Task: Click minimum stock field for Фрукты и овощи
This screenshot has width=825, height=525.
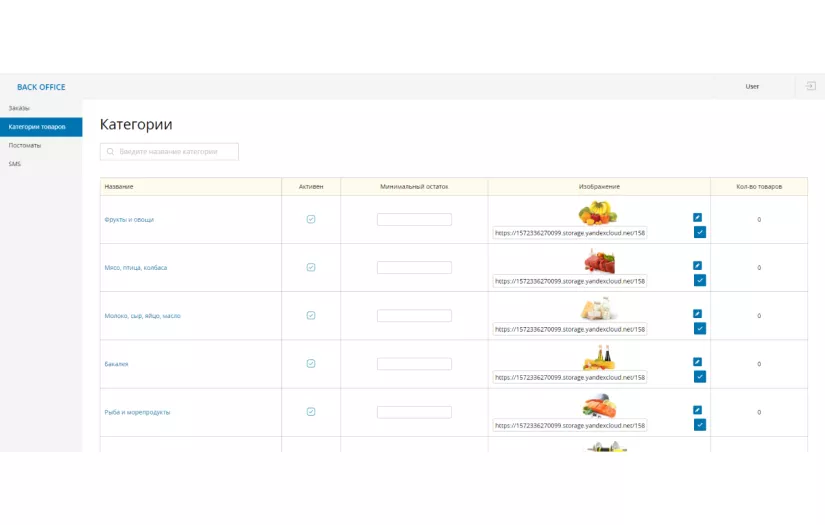Action: 414,220
